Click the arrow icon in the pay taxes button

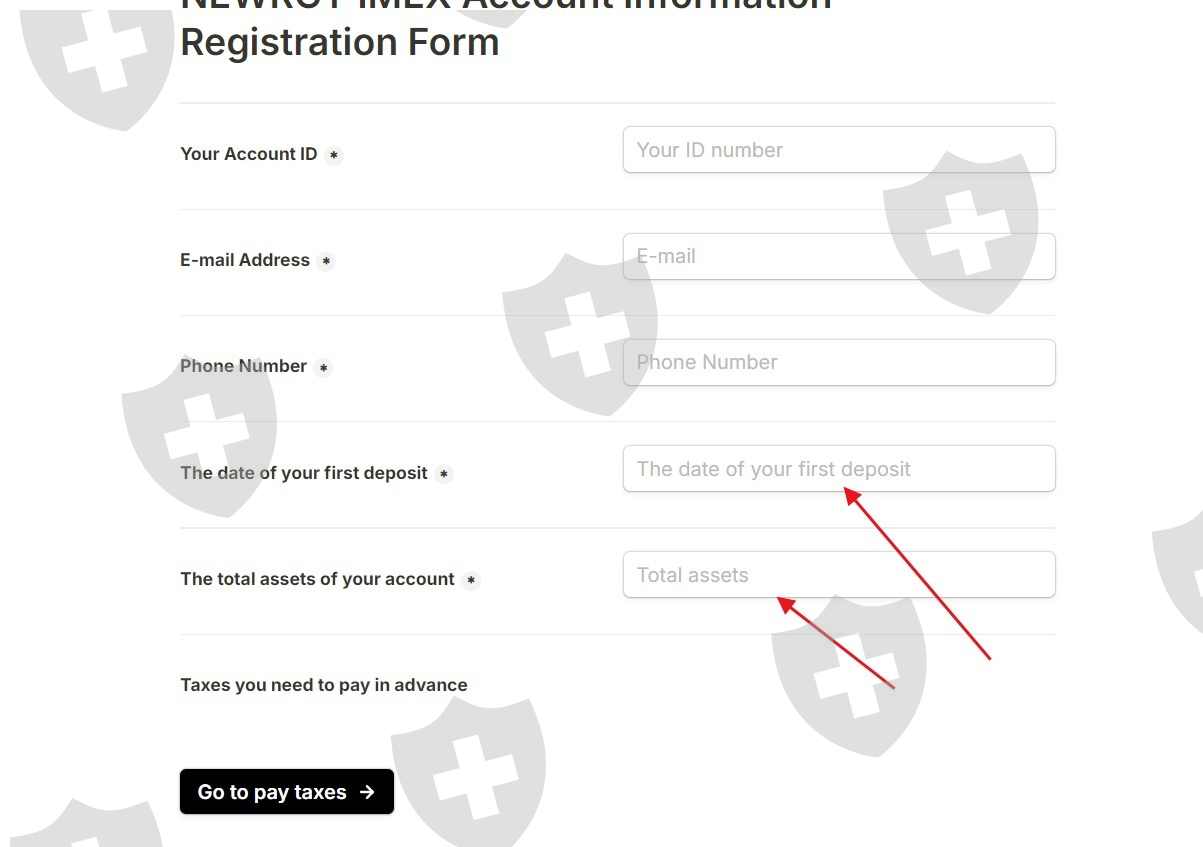367,792
